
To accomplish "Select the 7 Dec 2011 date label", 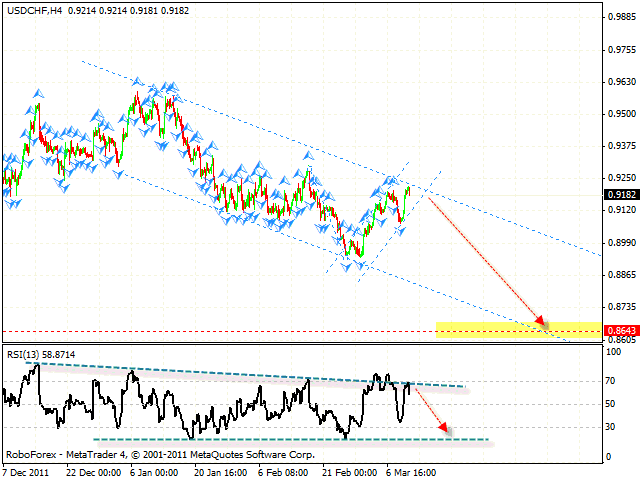I will (x=26, y=471).
